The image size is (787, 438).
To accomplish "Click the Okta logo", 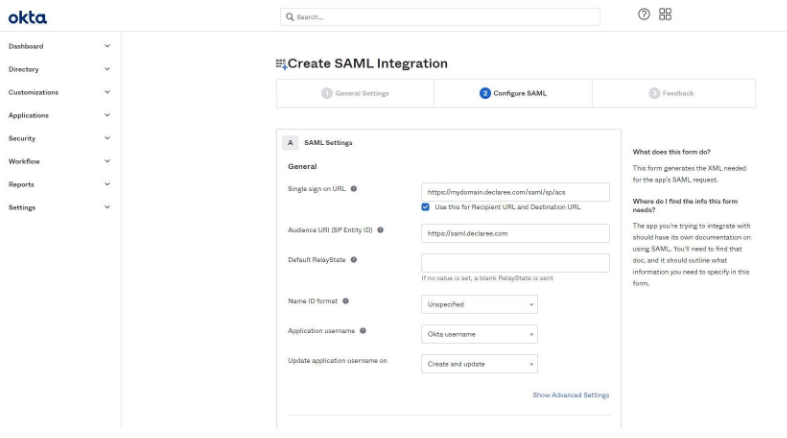I will coord(27,17).
